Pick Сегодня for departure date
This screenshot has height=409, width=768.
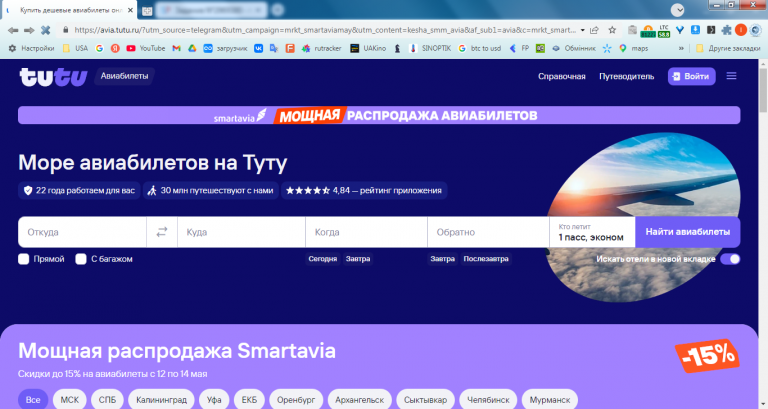tap(323, 259)
